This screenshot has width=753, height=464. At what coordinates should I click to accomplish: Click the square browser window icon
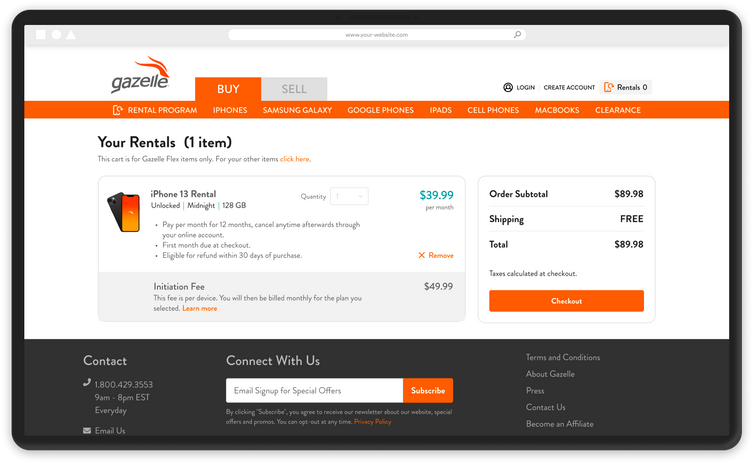(41, 35)
